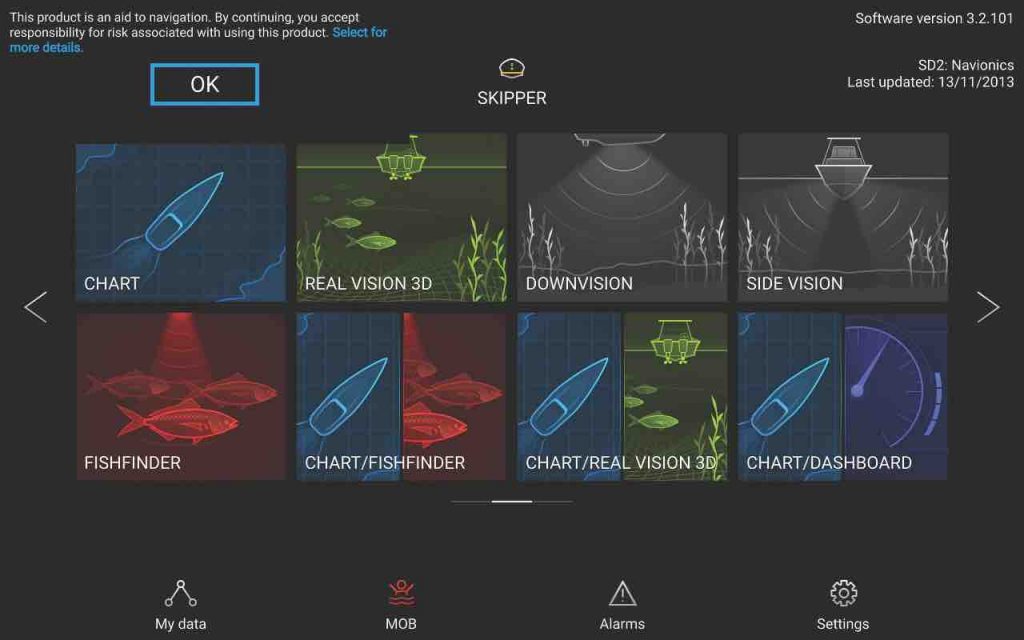Go to previous home page with left arrow
The image size is (1024, 640).
coord(35,307)
